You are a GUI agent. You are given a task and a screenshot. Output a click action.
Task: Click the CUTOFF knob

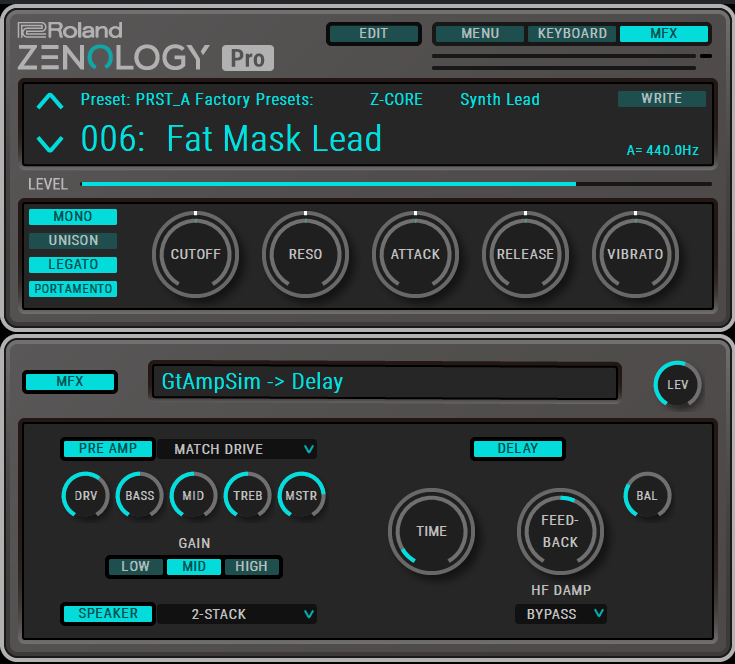tap(195, 254)
